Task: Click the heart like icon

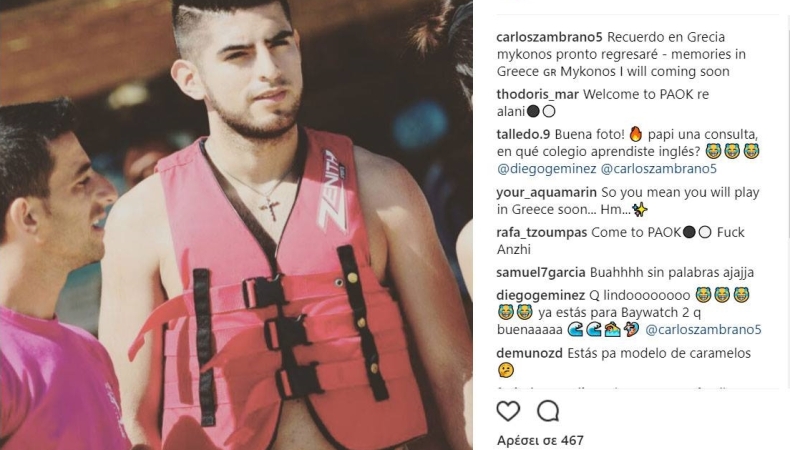Action: [508, 411]
